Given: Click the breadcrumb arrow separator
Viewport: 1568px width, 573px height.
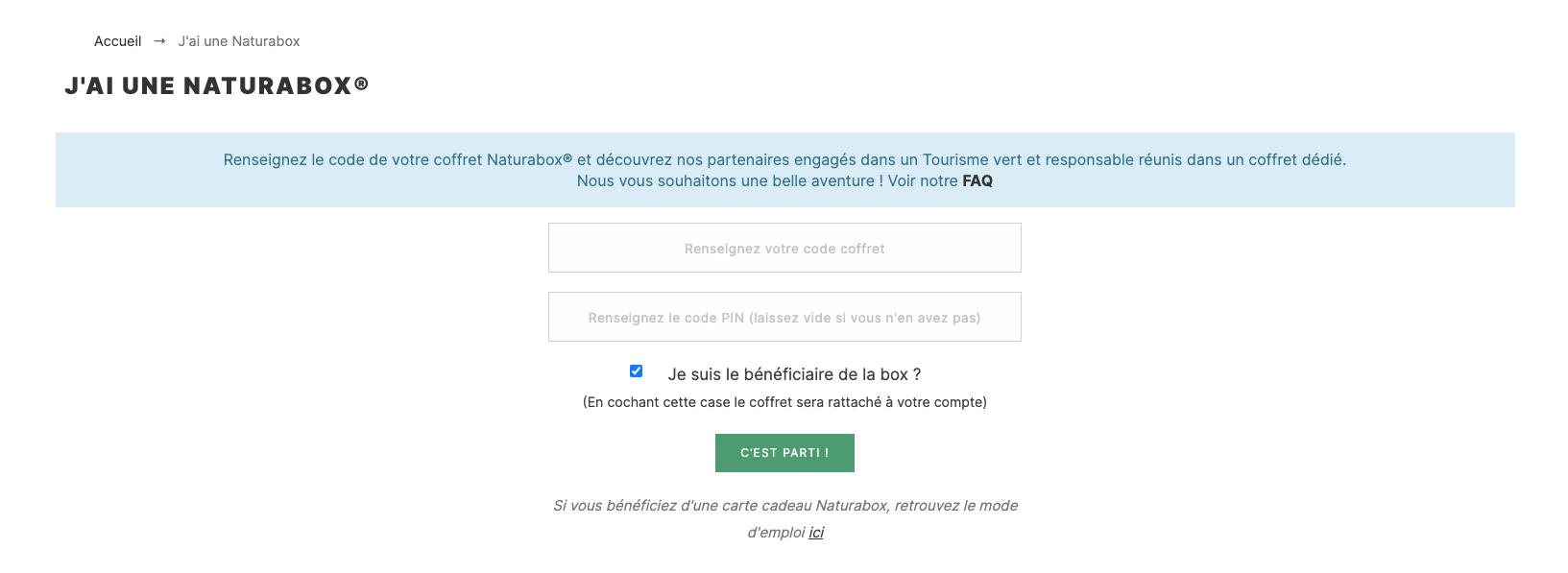Looking at the screenshot, I should pyautogui.click(x=159, y=41).
